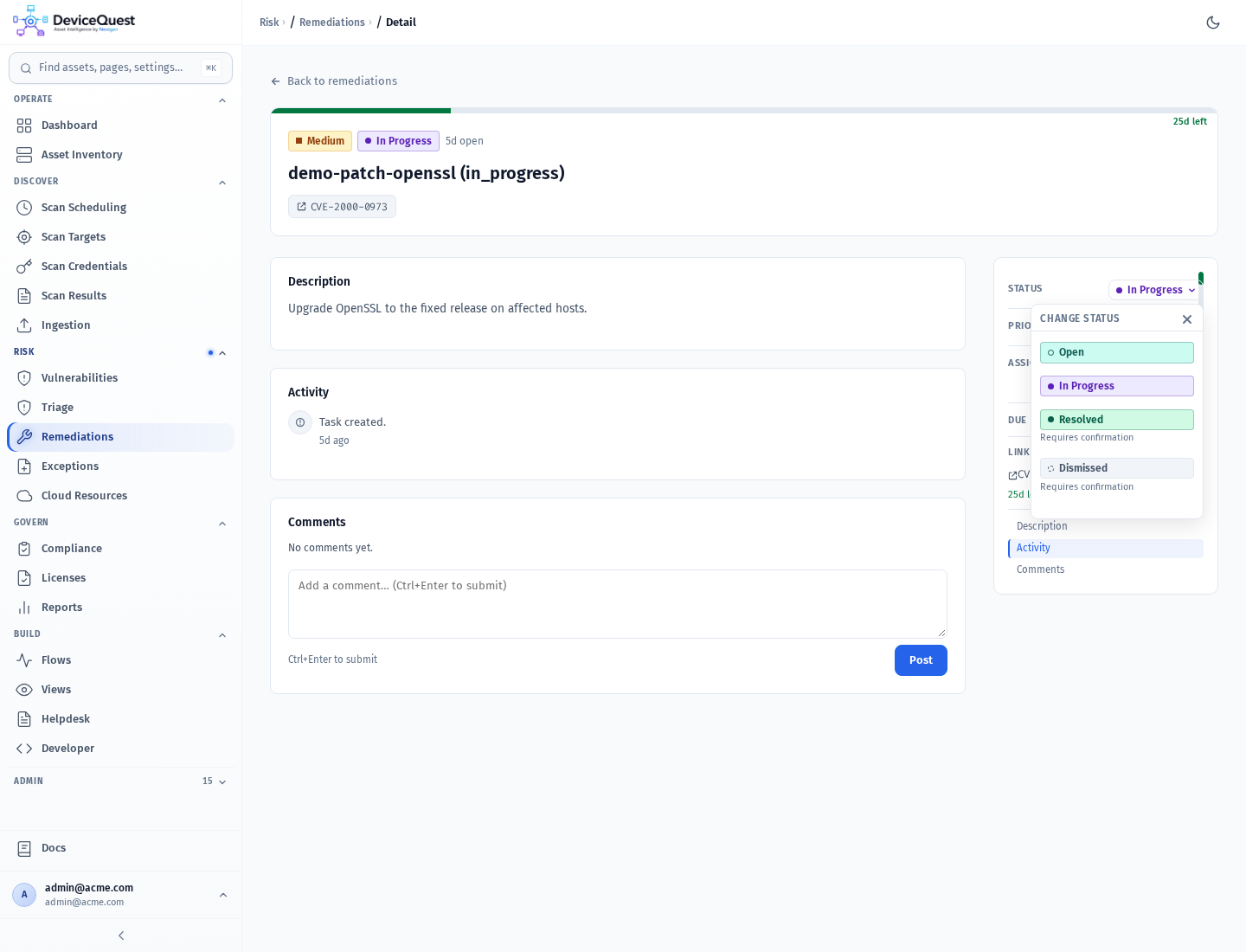Collapse the Operate section chevron
This screenshot has width=1246, height=952.
[x=222, y=100]
